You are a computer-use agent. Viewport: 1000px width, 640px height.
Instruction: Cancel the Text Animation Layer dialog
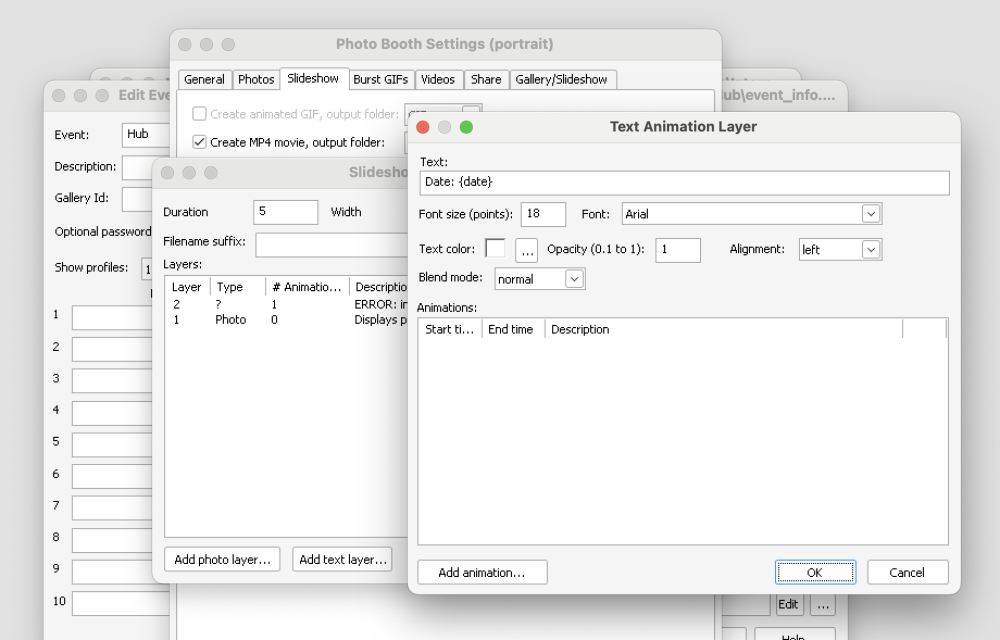click(907, 573)
